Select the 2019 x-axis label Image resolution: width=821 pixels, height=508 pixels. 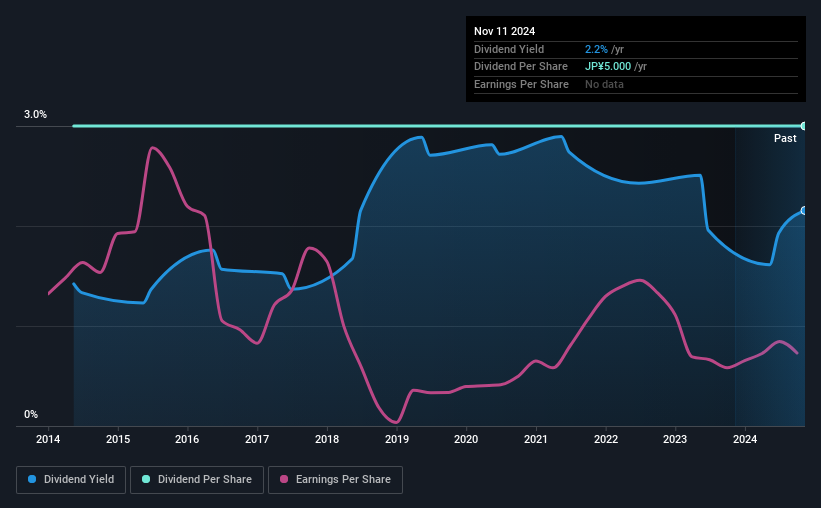(397, 439)
